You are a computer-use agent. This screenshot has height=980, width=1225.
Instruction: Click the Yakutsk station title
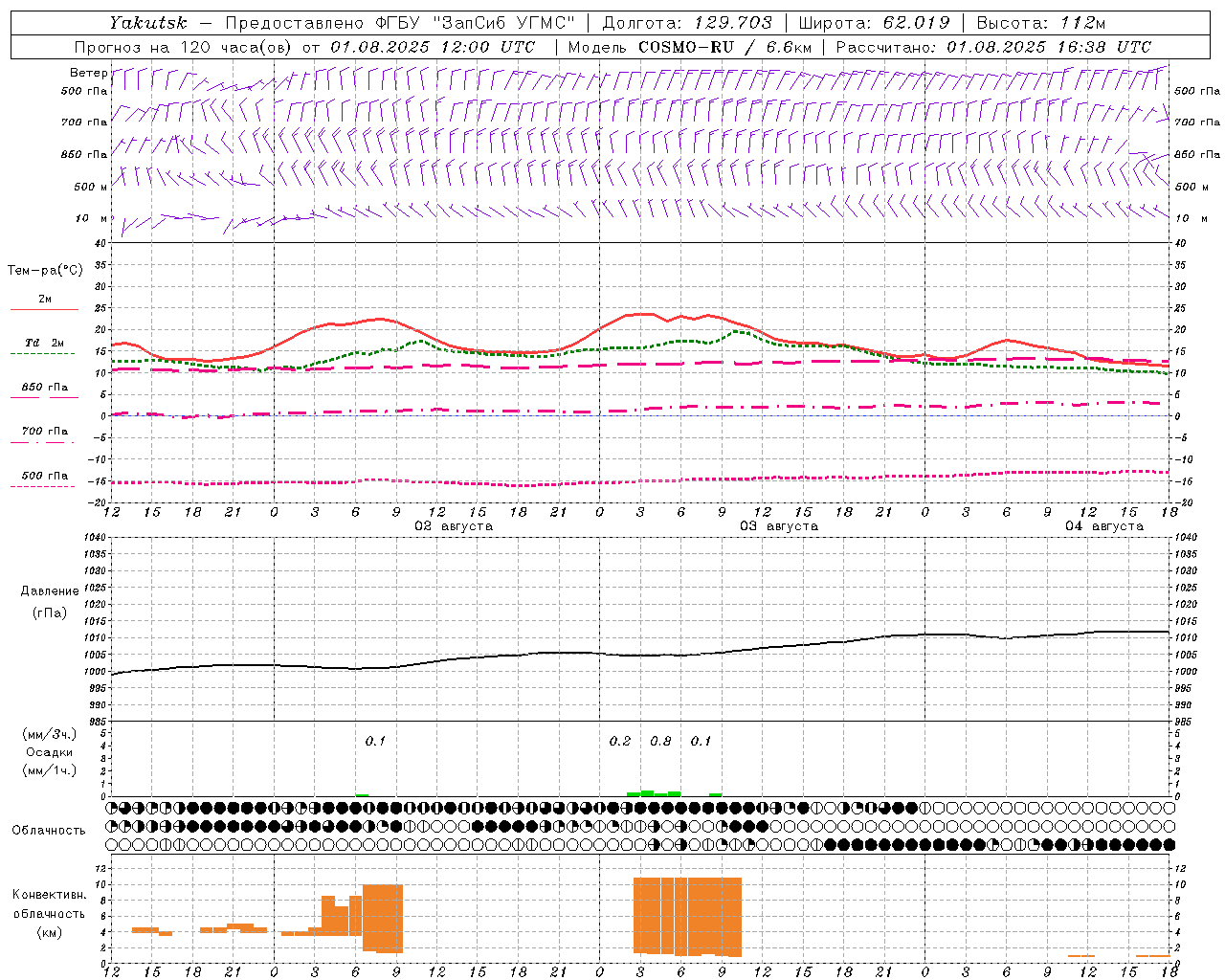[x=149, y=23]
